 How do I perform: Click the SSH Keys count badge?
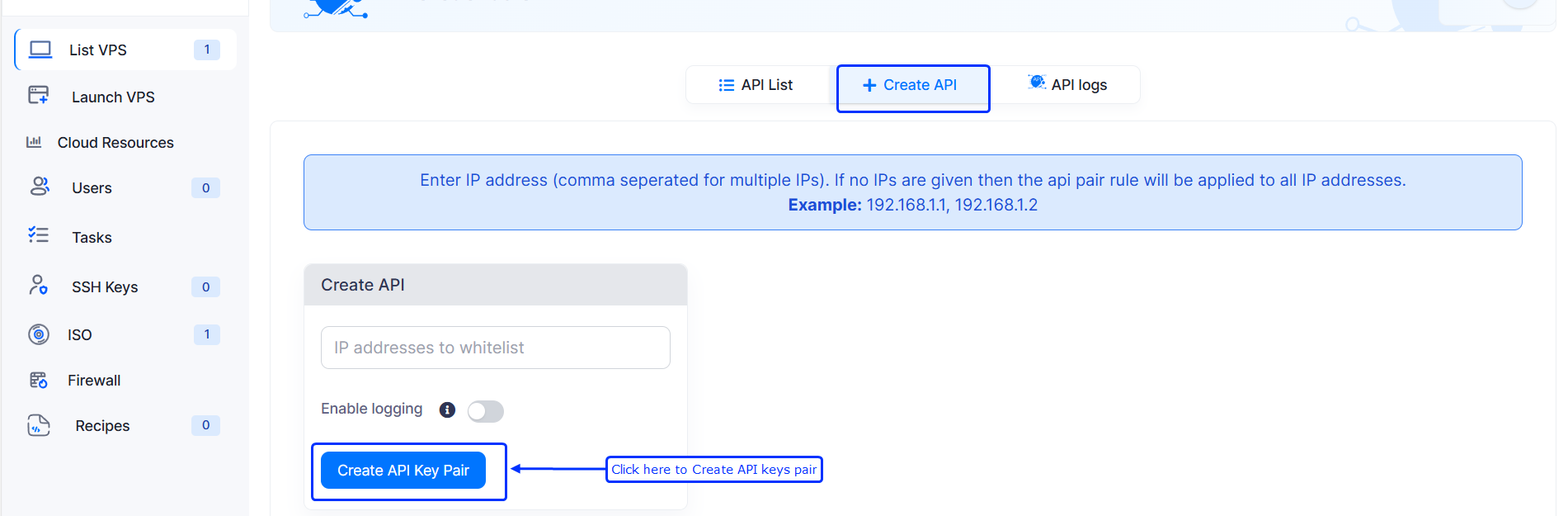point(205,286)
